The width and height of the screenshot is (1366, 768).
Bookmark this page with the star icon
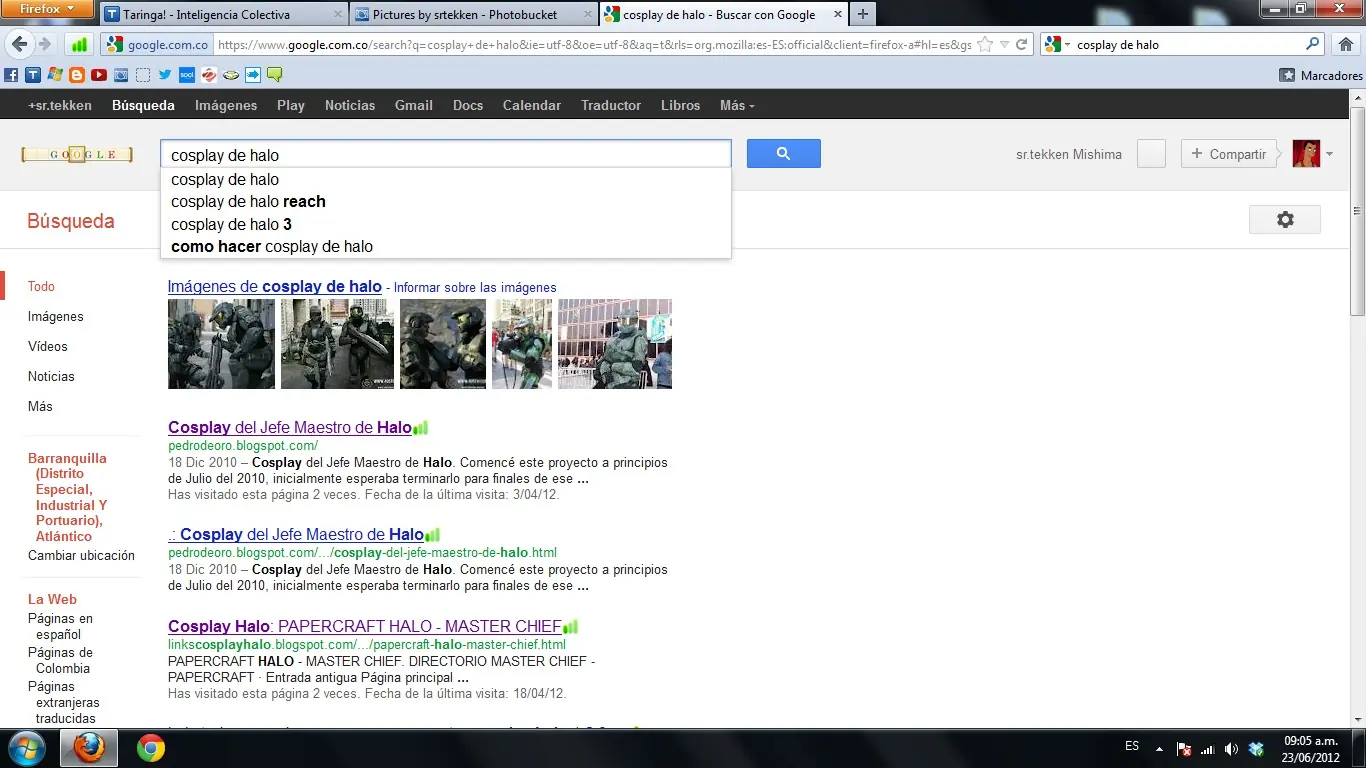tap(986, 44)
